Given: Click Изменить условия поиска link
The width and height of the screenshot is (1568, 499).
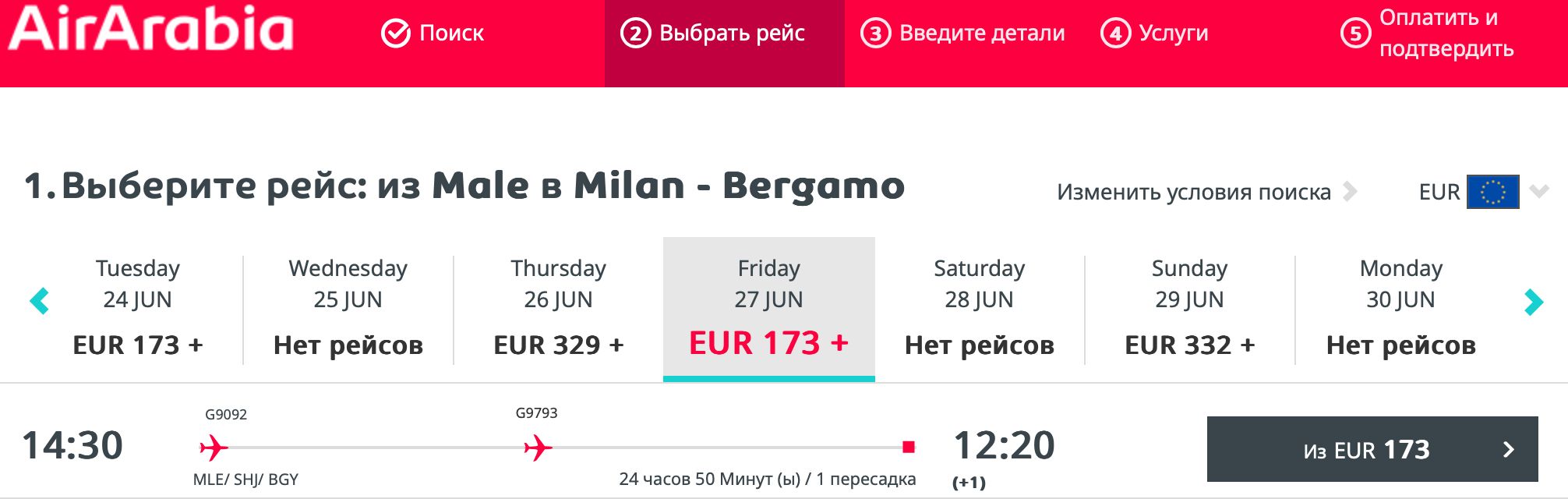Looking at the screenshot, I should (x=1194, y=192).
